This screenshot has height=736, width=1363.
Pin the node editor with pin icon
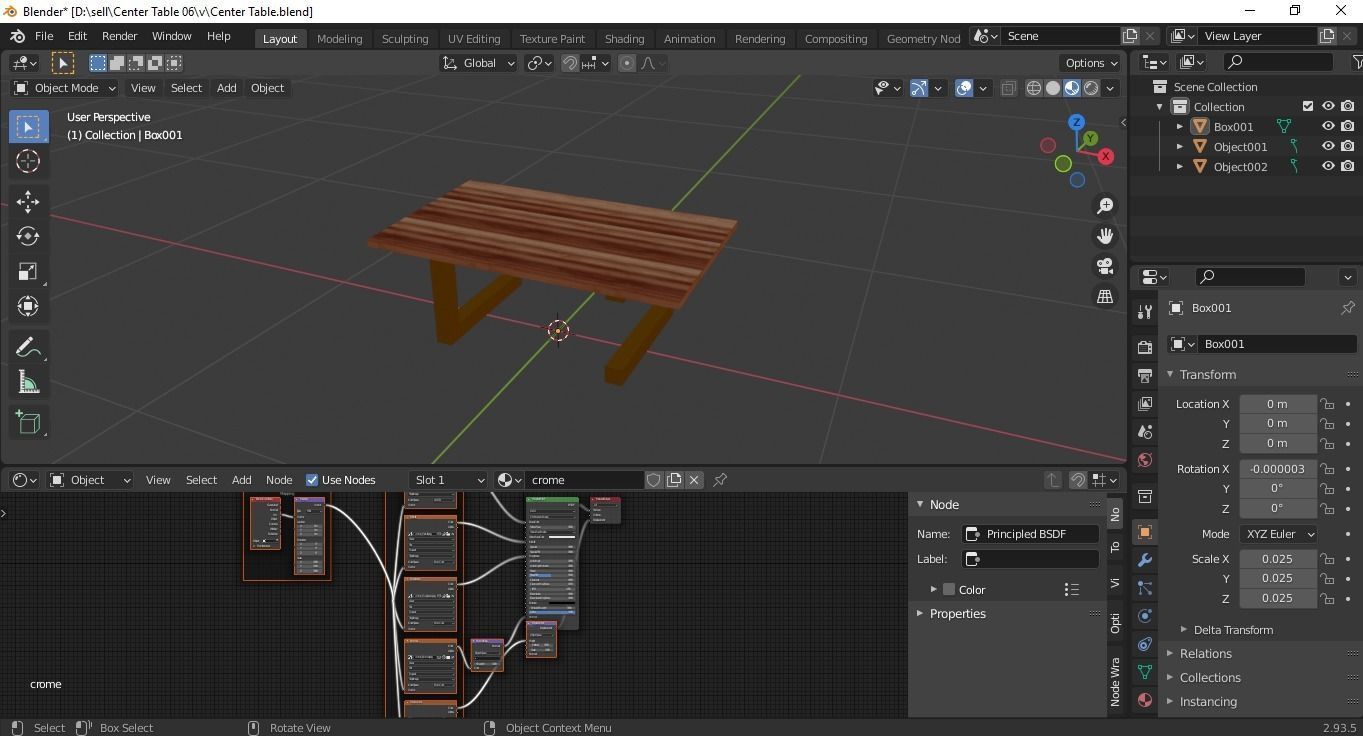coord(720,480)
